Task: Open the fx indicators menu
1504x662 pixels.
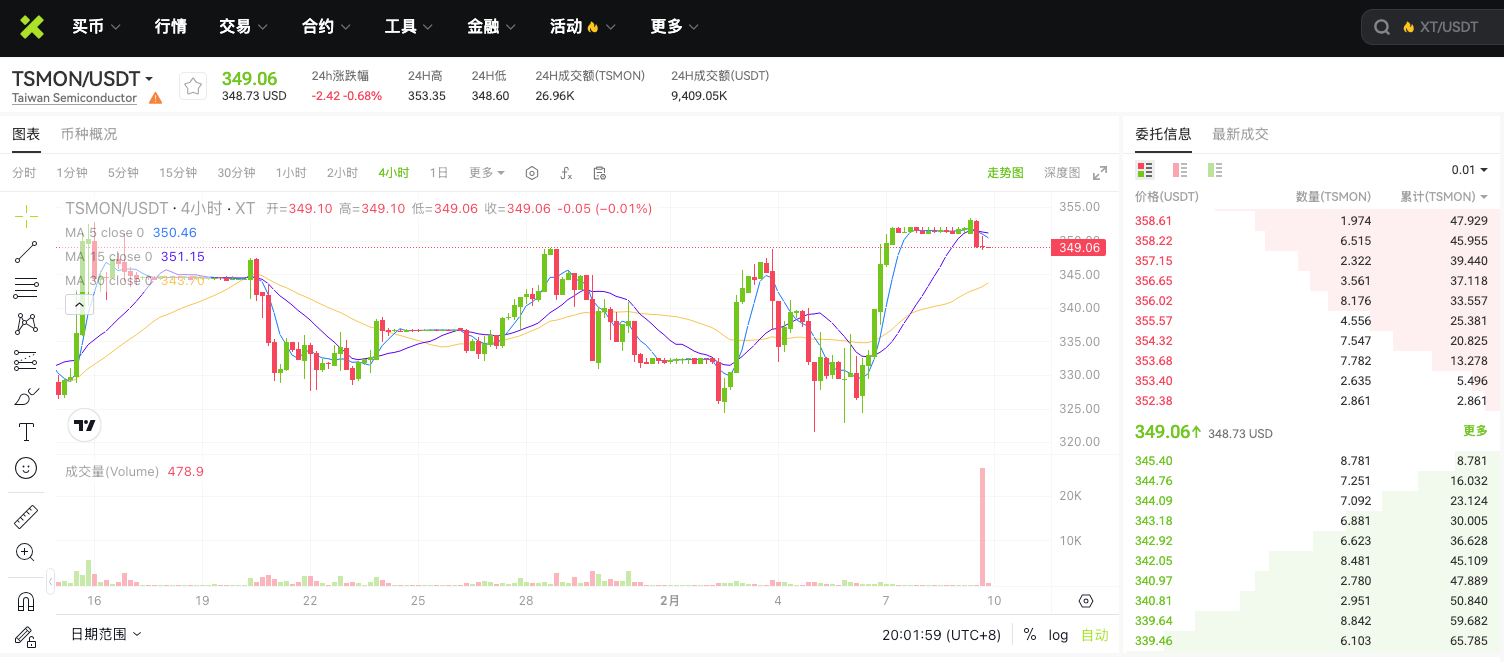Action: point(566,173)
